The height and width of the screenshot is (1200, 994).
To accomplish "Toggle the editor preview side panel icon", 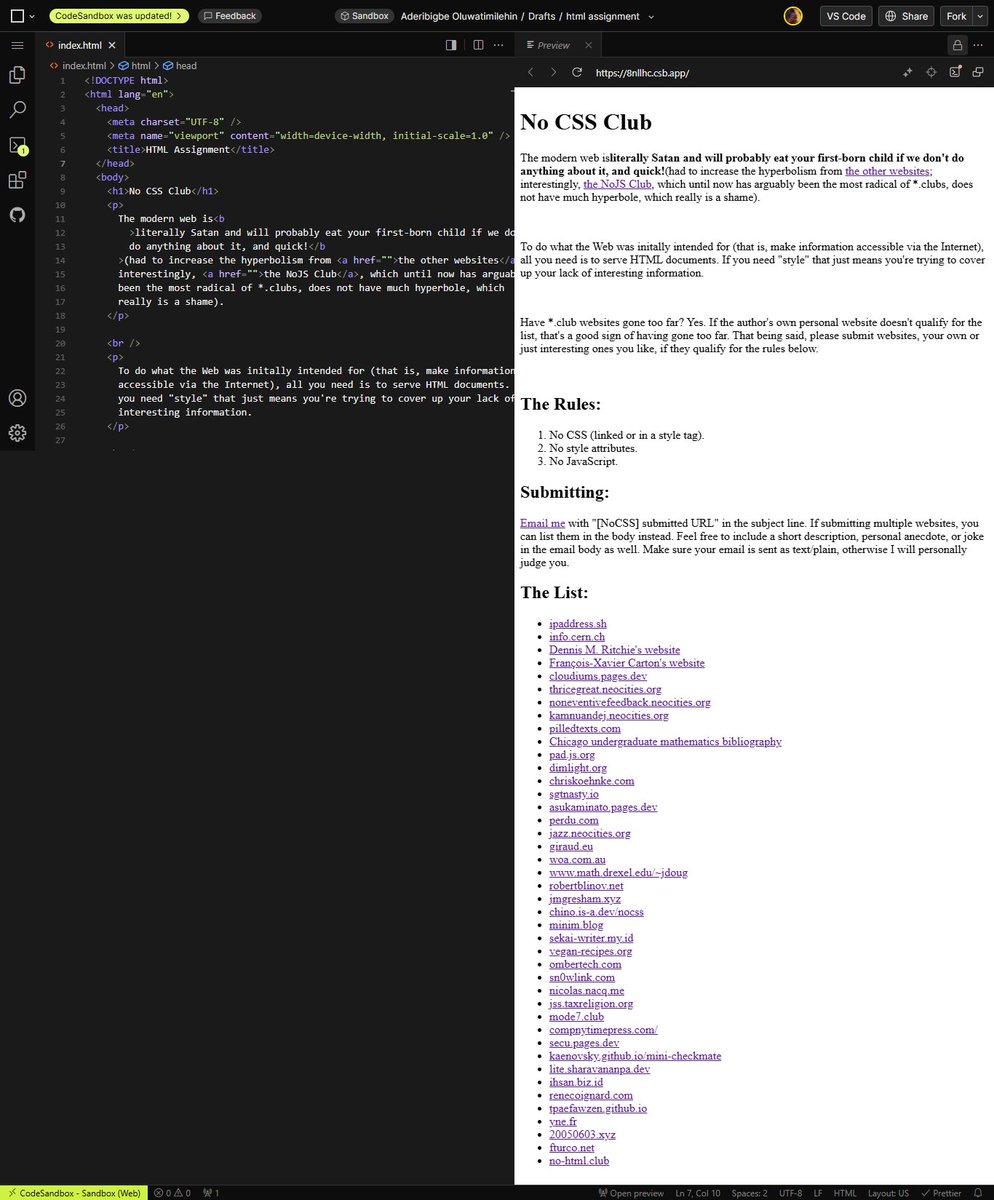I will [451, 45].
